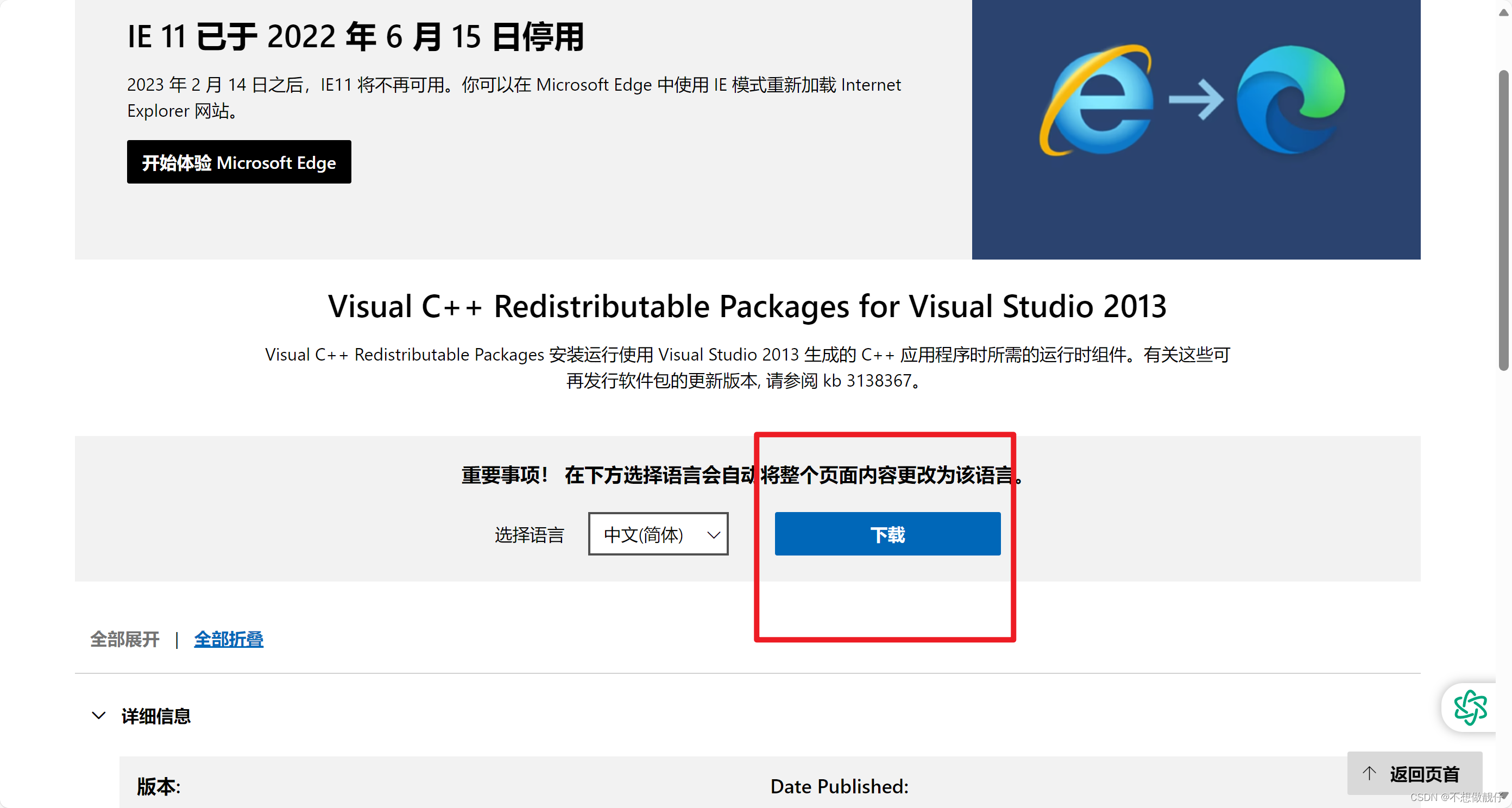Click the Date Published: label
Screen dimensions: 1512x808
(839, 786)
